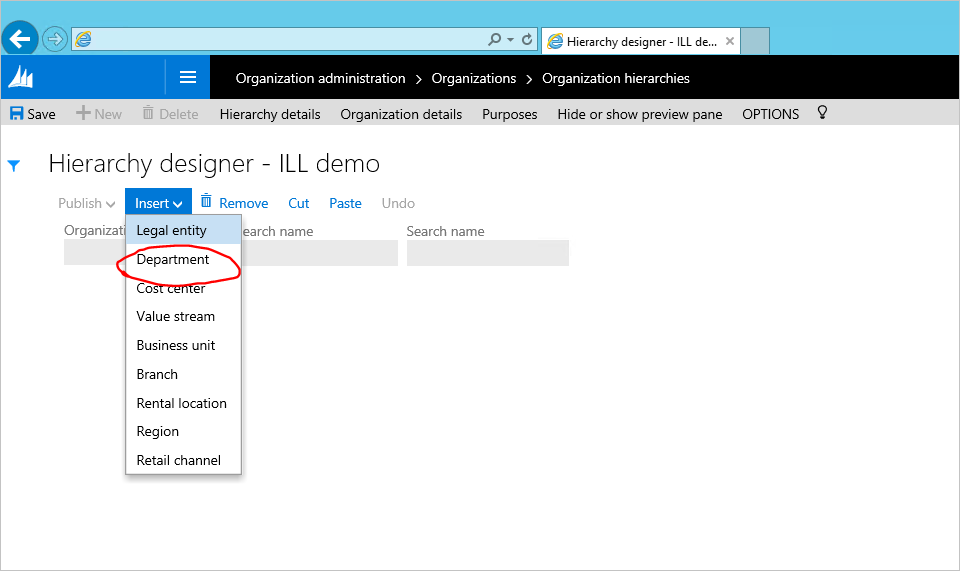Close the Hierarchy designer browser tab
Screen dimensions: 960x571
(730, 41)
